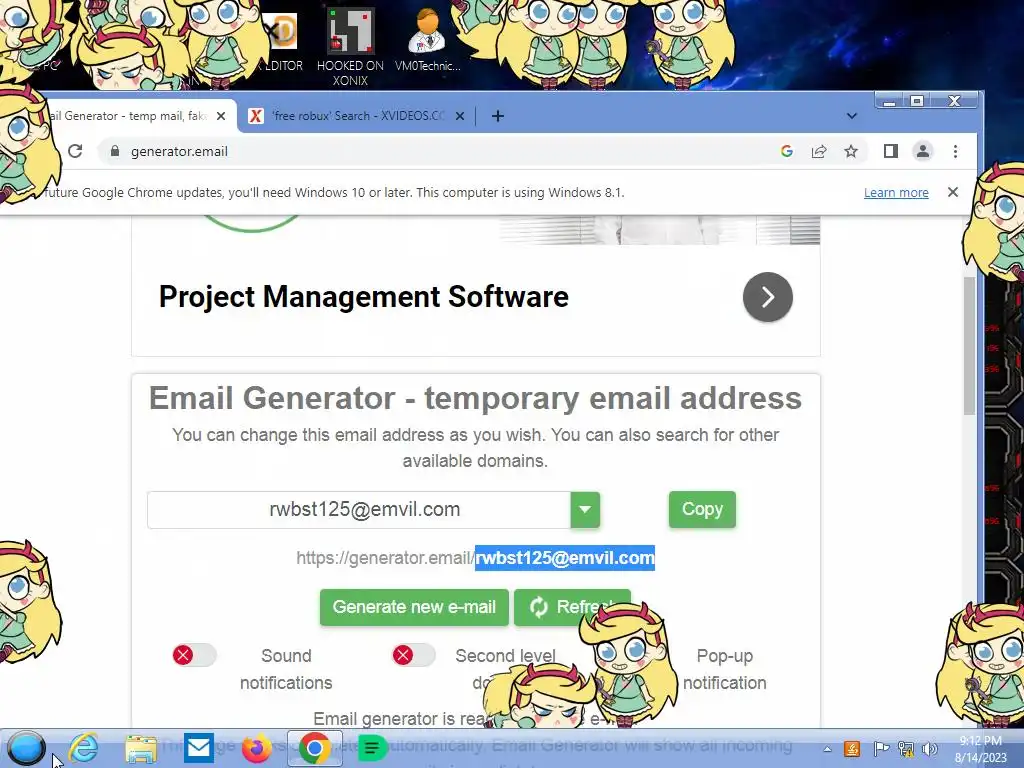Open the Windows Start orb
The width and height of the screenshot is (1024, 768).
point(27,748)
